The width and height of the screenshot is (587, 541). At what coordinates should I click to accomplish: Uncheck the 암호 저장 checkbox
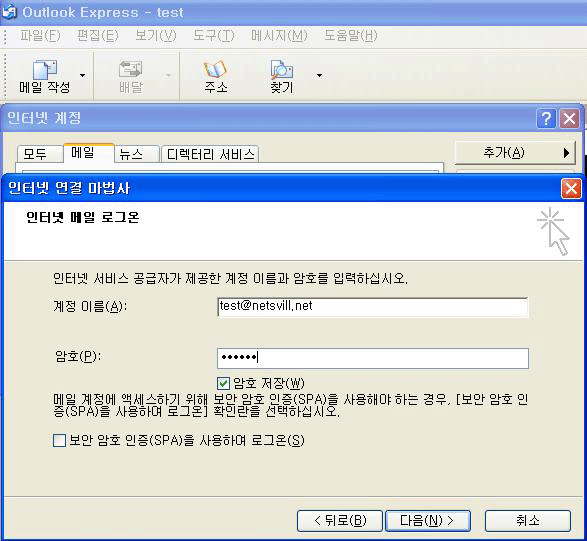(223, 383)
